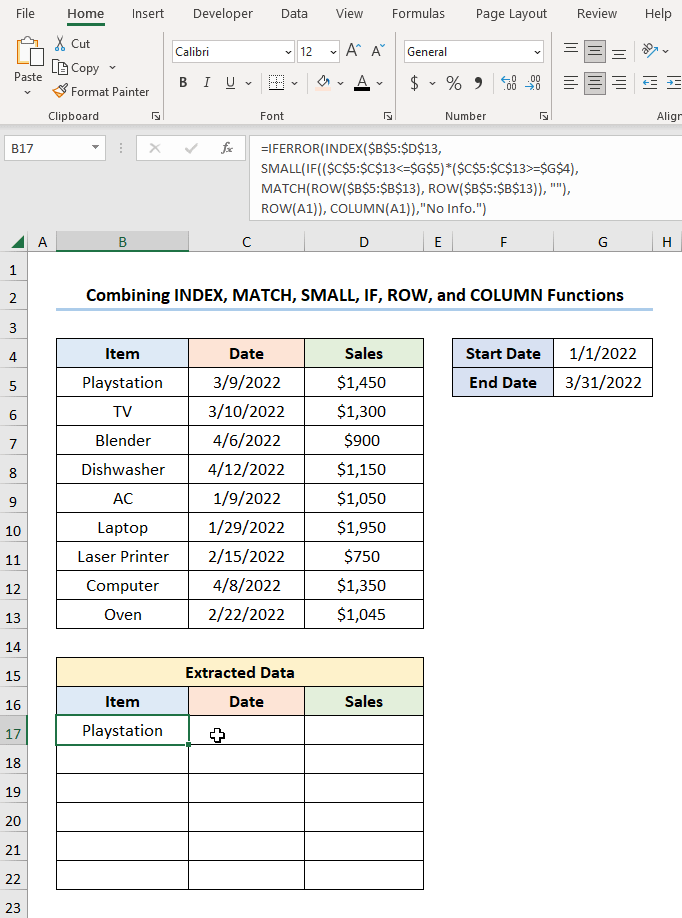682x918 pixels.
Task: Select row 10 header
Action: pyautogui.click(x=13, y=530)
